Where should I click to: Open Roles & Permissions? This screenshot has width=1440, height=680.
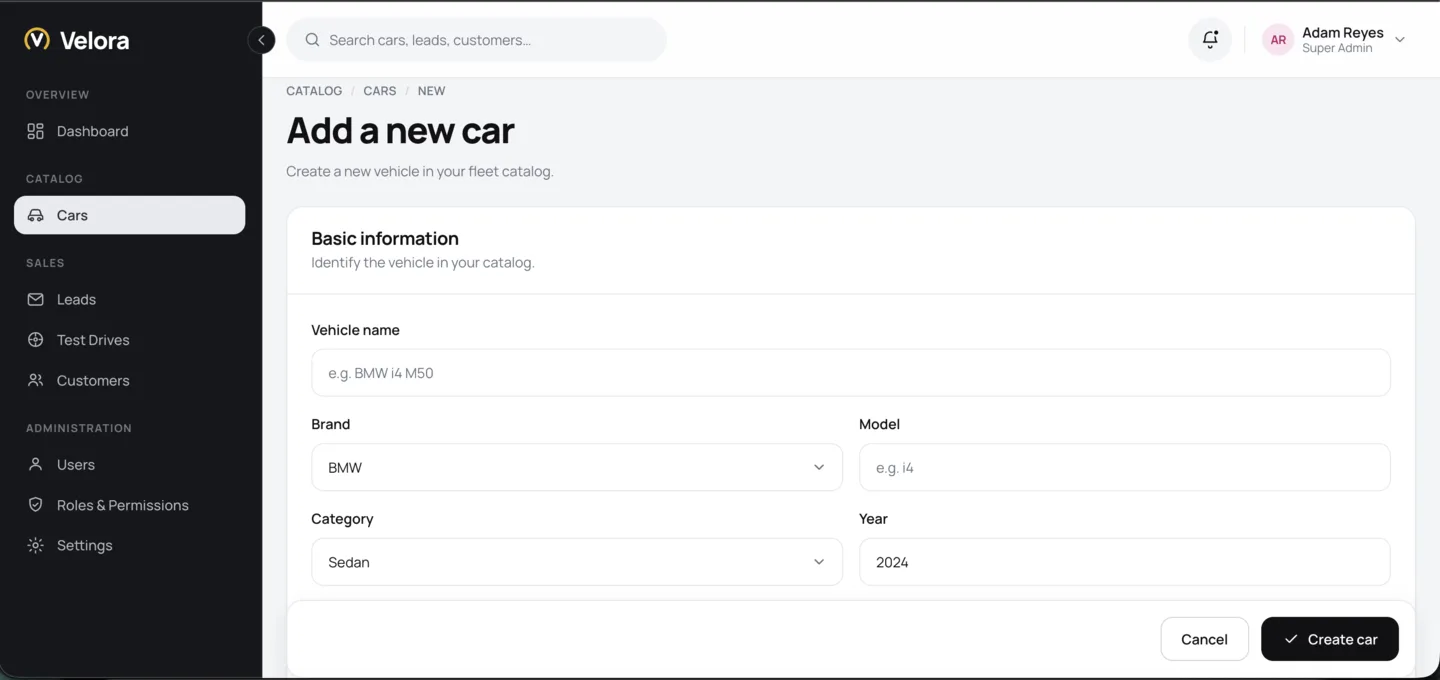click(x=130, y=505)
